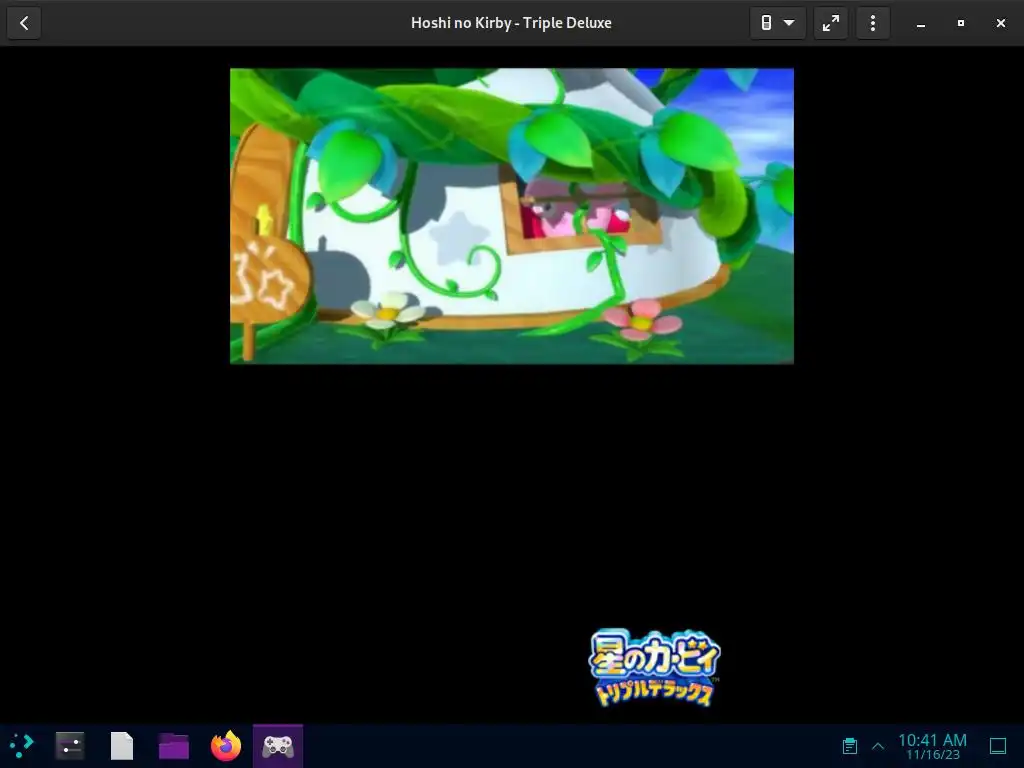
Task: Open the display layout dropdown
Action: [777, 24]
